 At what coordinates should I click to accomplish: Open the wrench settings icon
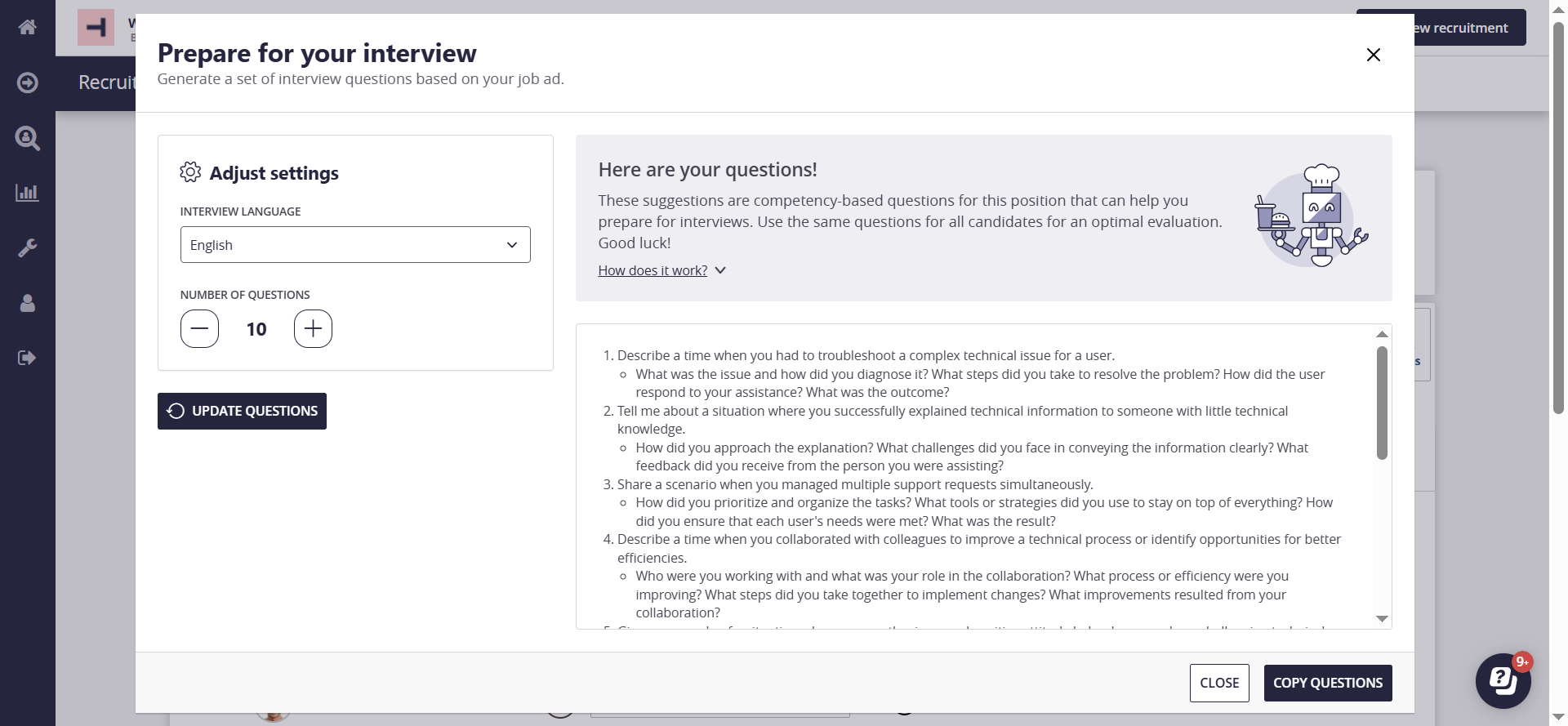27,247
